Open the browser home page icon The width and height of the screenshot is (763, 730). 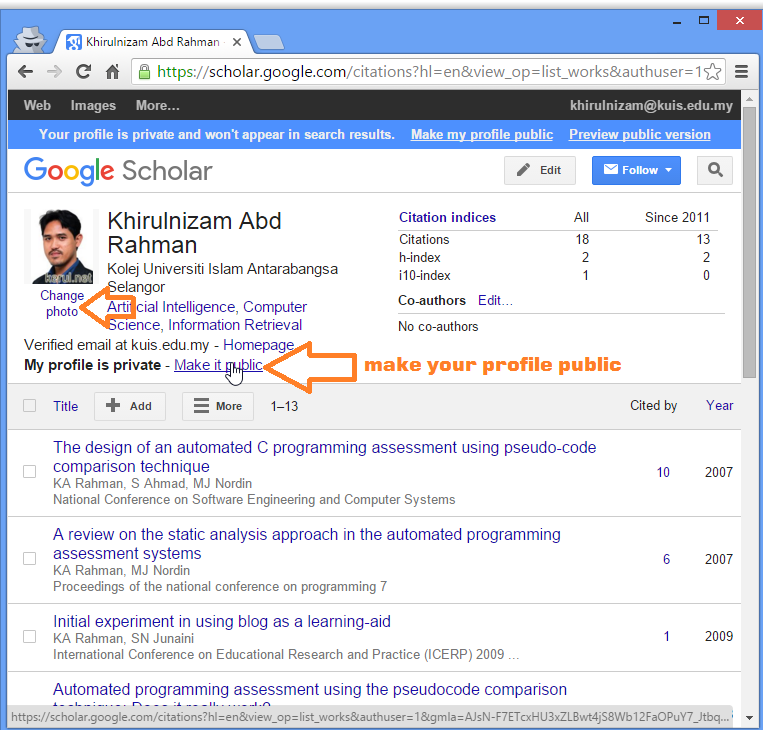112,72
